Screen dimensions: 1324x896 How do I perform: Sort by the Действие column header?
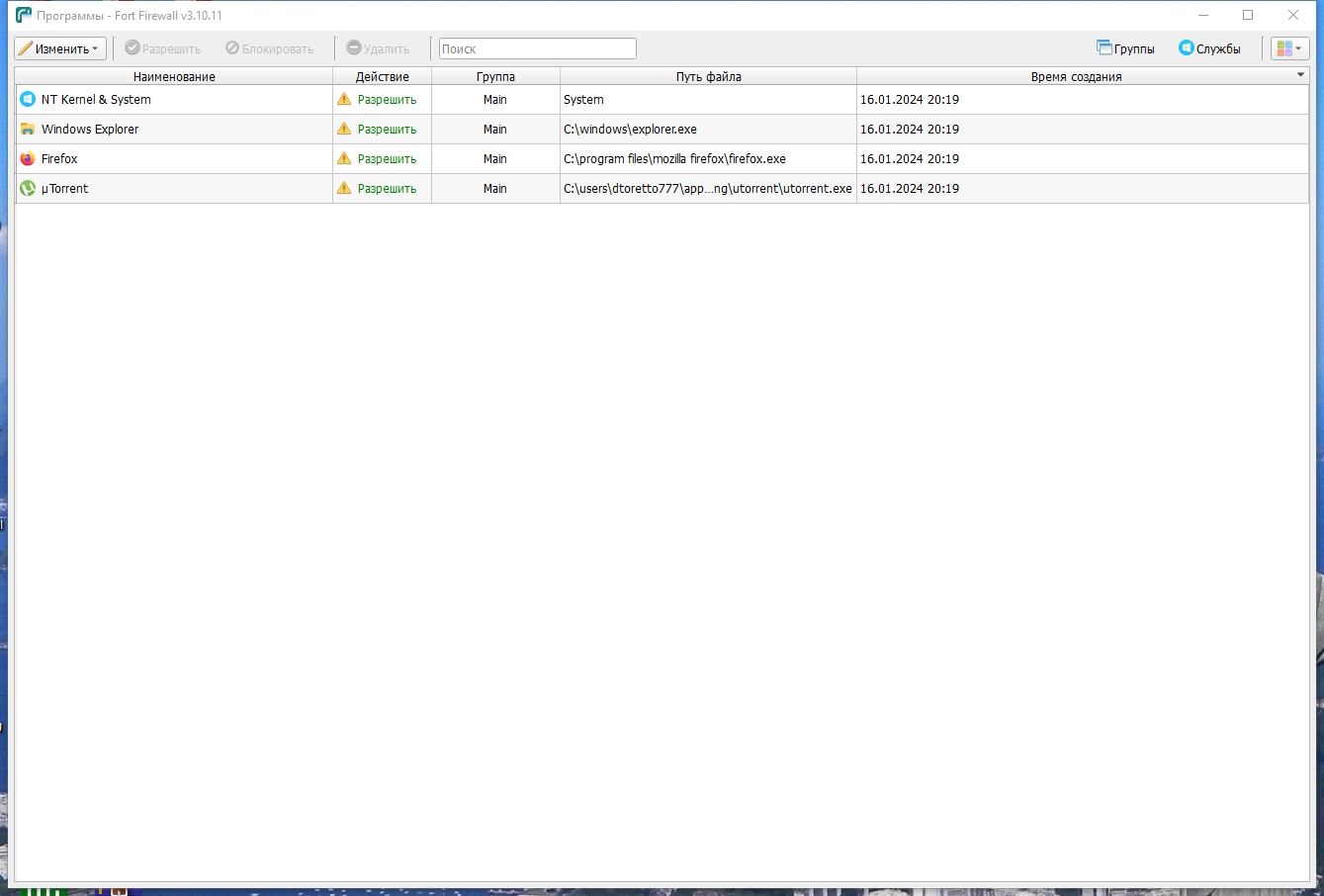[x=383, y=76]
